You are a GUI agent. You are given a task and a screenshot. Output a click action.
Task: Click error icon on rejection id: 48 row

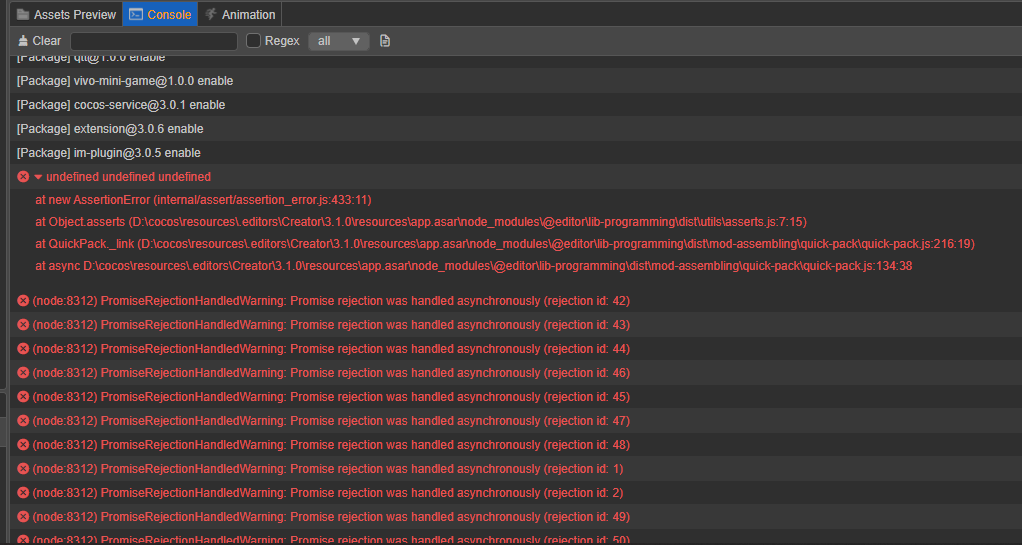(23, 445)
